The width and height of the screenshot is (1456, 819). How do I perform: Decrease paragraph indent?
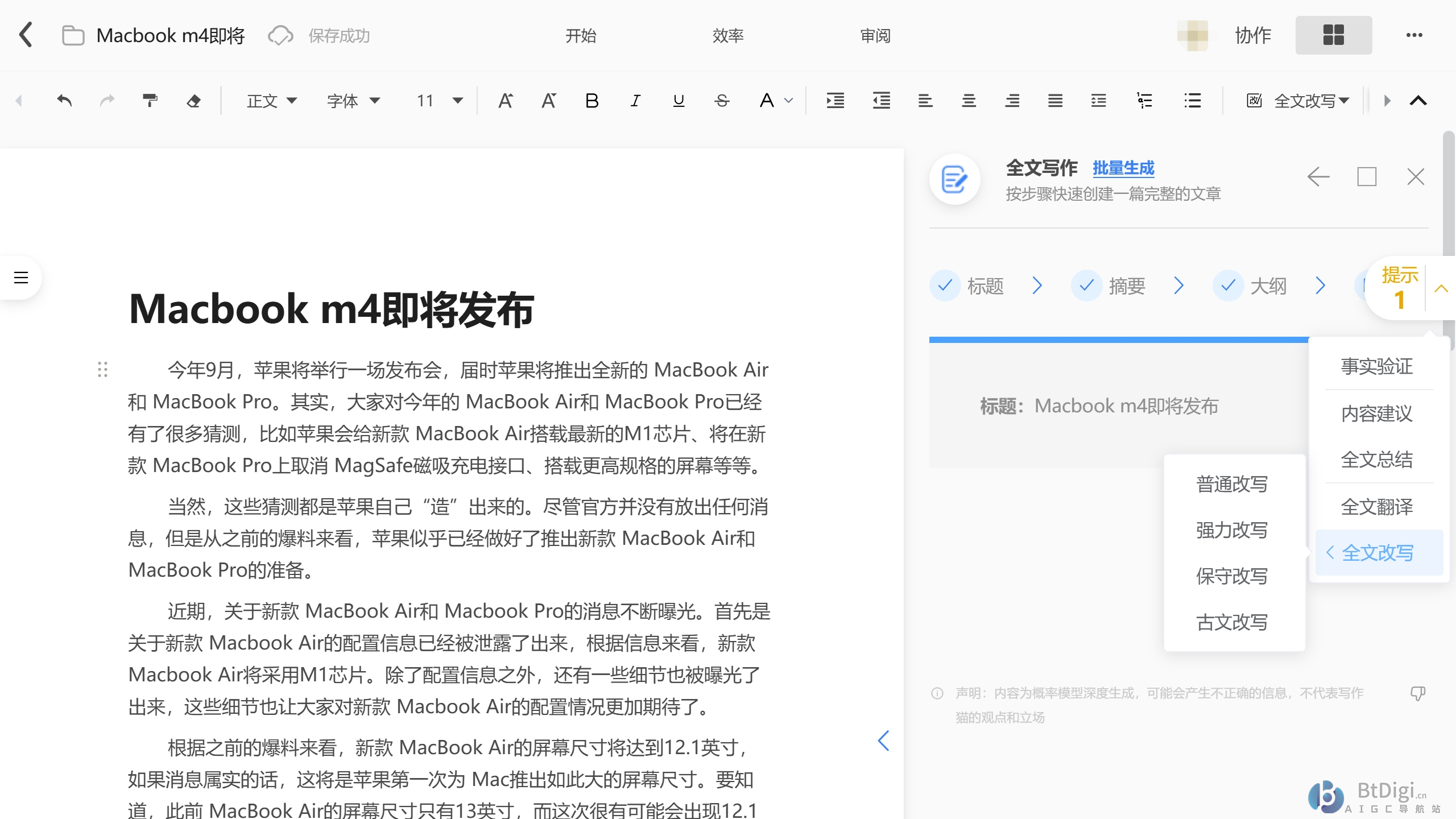tap(881, 101)
